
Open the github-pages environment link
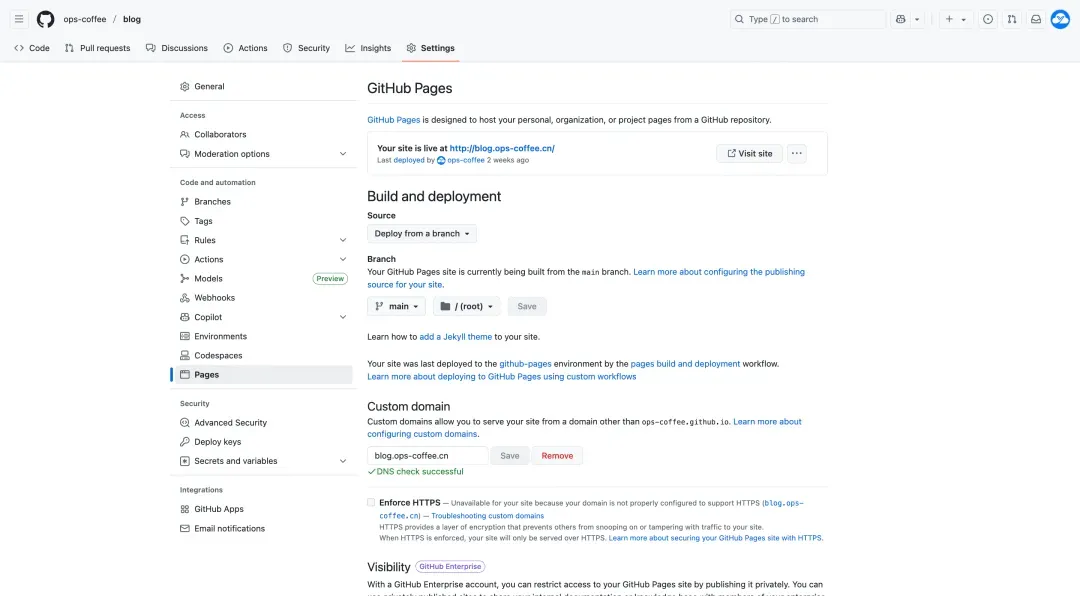tap(525, 364)
